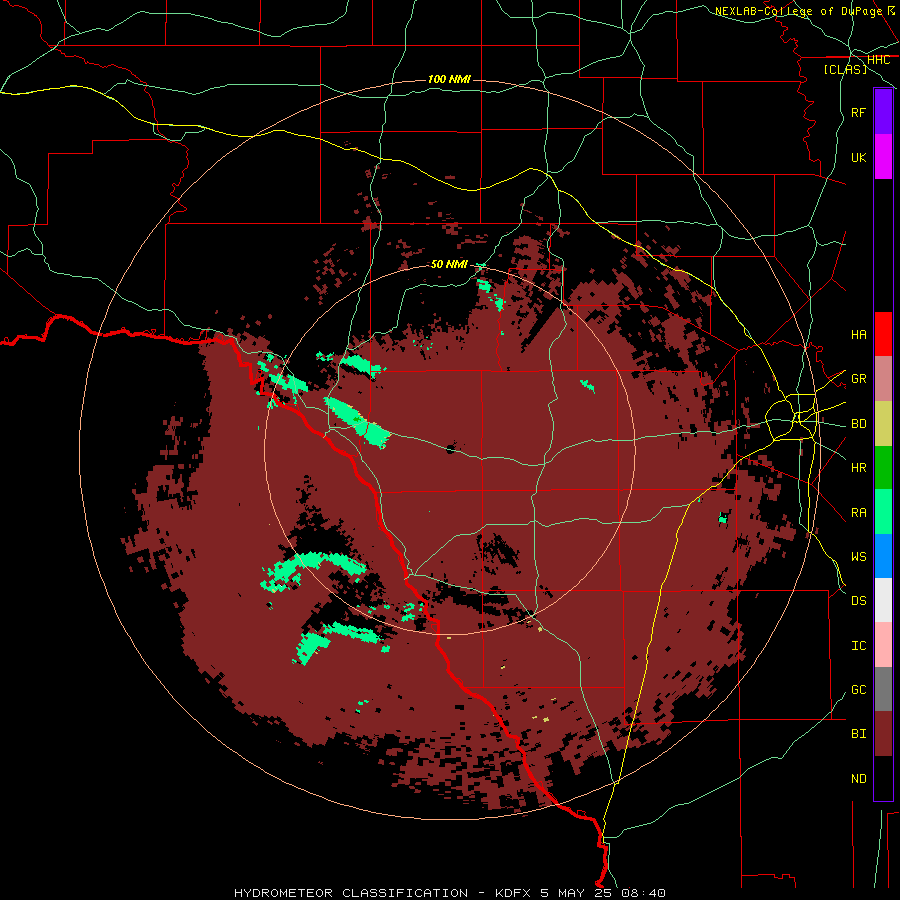The height and width of the screenshot is (900, 900).
Task: Click the HA legend label
Action: click(858, 334)
